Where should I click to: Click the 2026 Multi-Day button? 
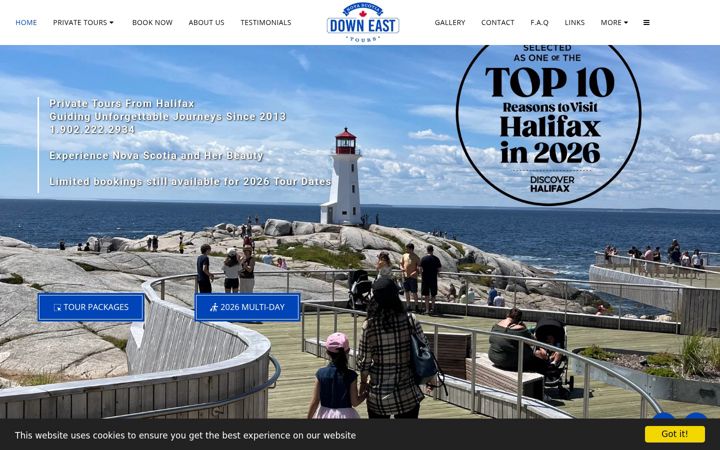[x=248, y=307]
